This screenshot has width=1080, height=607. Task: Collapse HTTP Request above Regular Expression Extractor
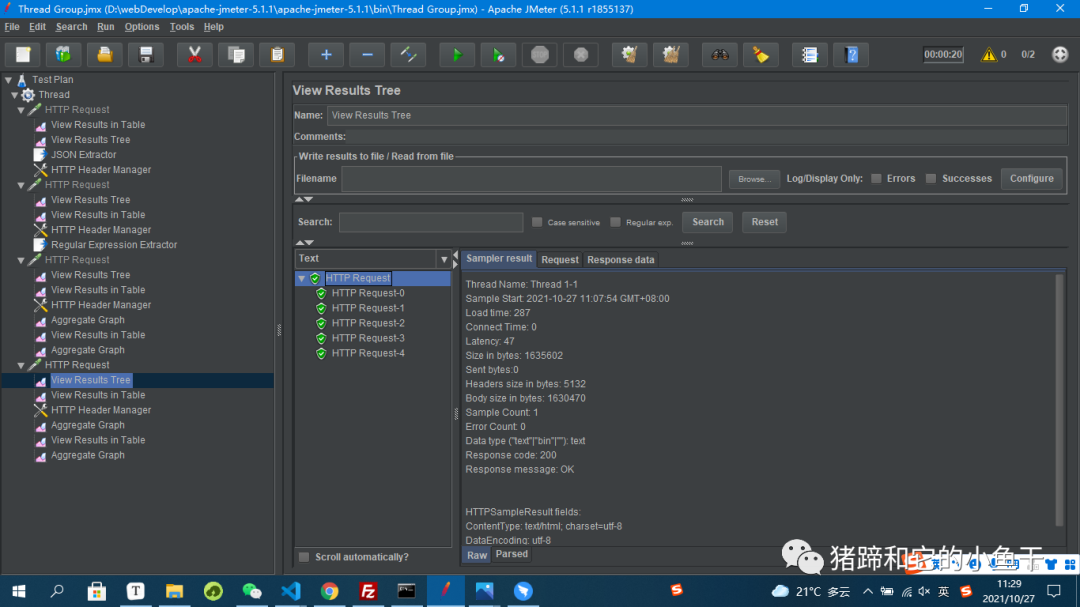click(21, 185)
